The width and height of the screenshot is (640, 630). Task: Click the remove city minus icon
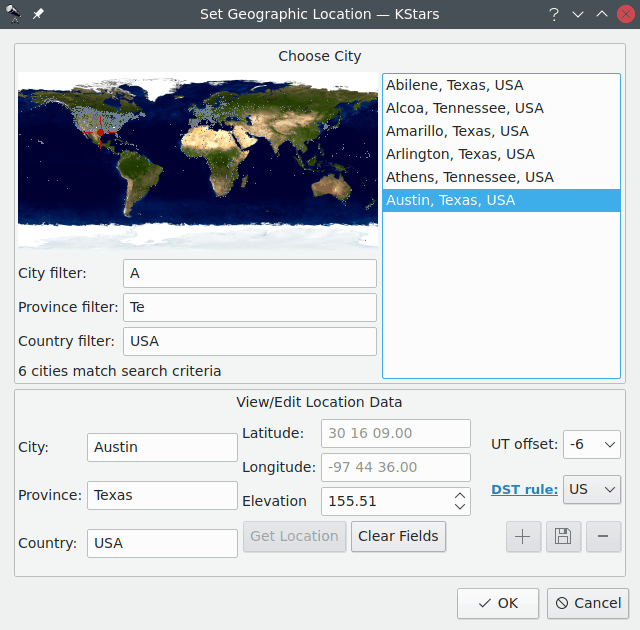pos(603,537)
